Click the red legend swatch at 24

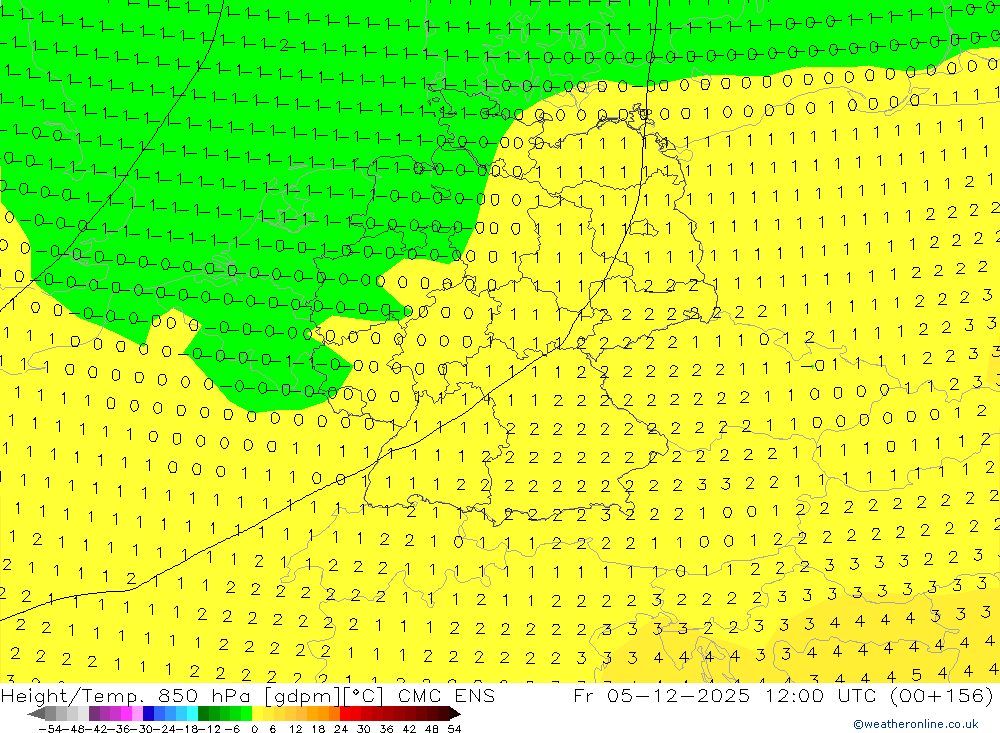(345, 713)
